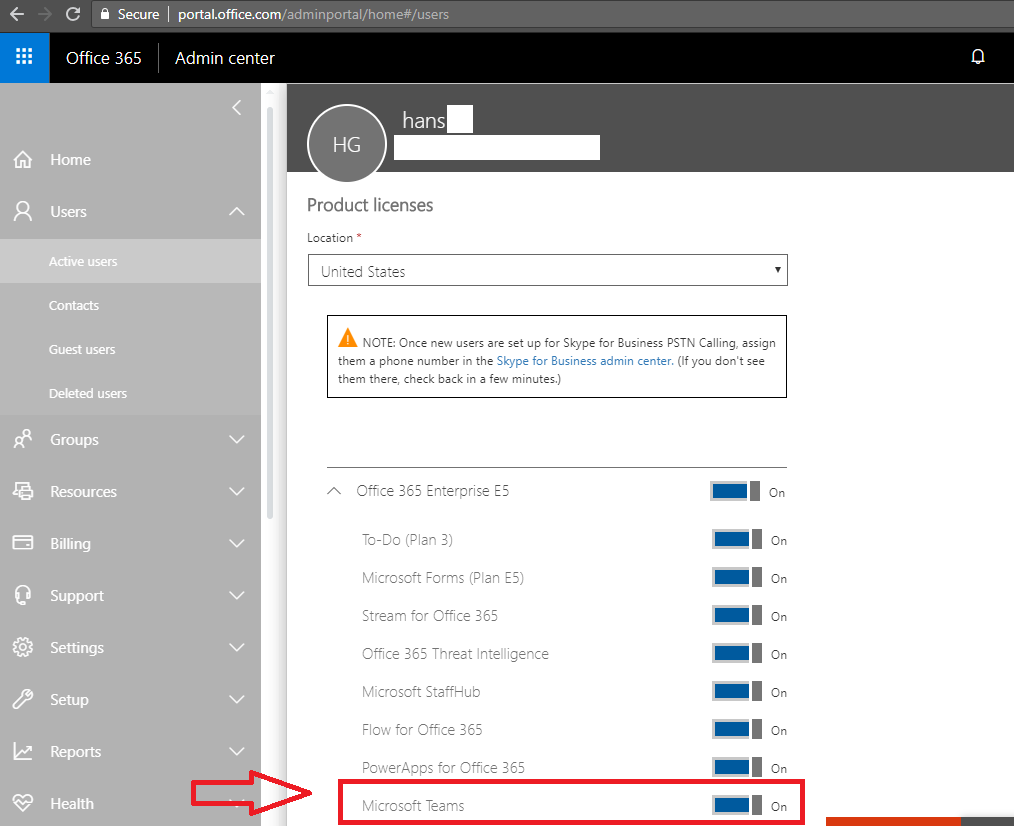Click the Home house icon
The height and width of the screenshot is (826, 1014).
(x=23, y=159)
